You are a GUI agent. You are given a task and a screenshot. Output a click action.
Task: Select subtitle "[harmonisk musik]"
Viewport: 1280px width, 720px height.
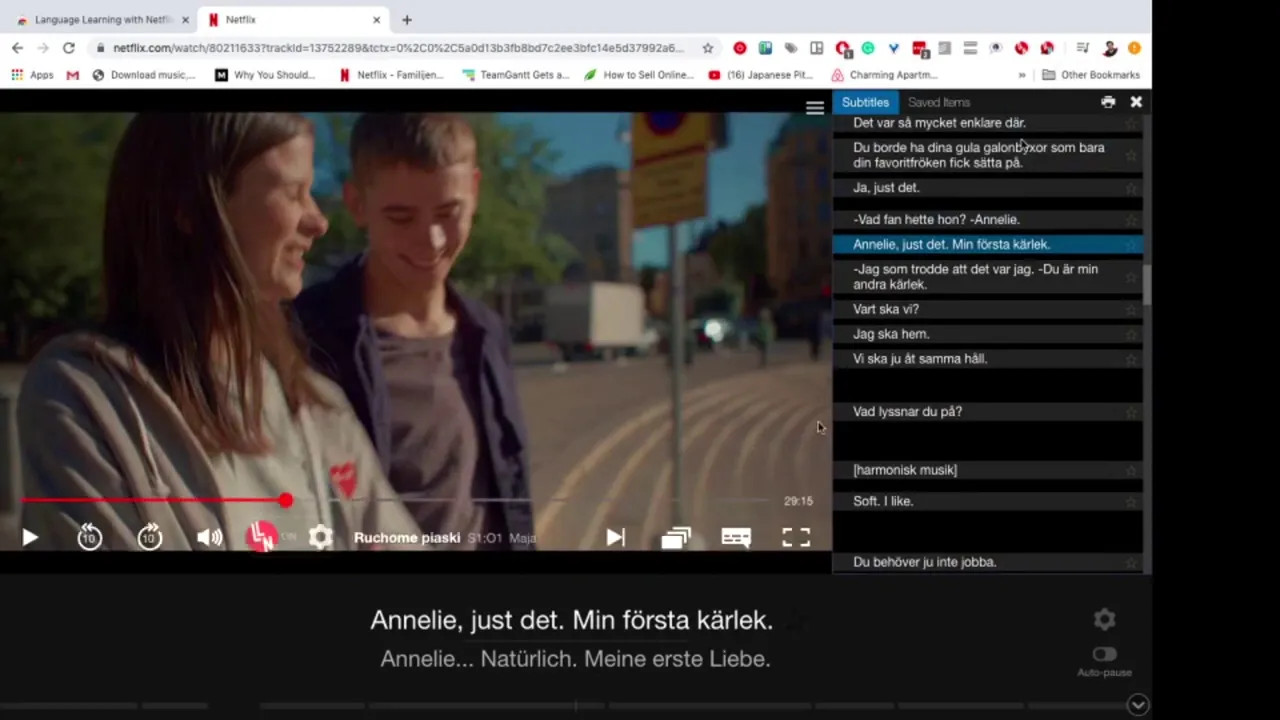(x=988, y=470)
